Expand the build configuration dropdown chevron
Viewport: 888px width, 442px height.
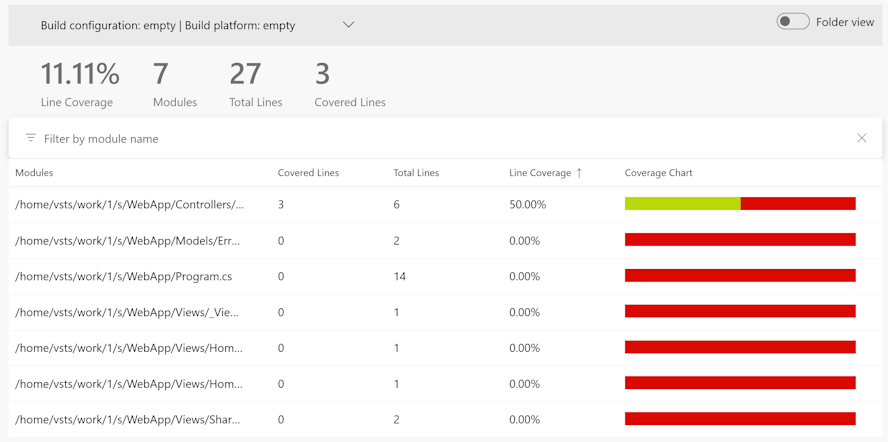[349, 25]
